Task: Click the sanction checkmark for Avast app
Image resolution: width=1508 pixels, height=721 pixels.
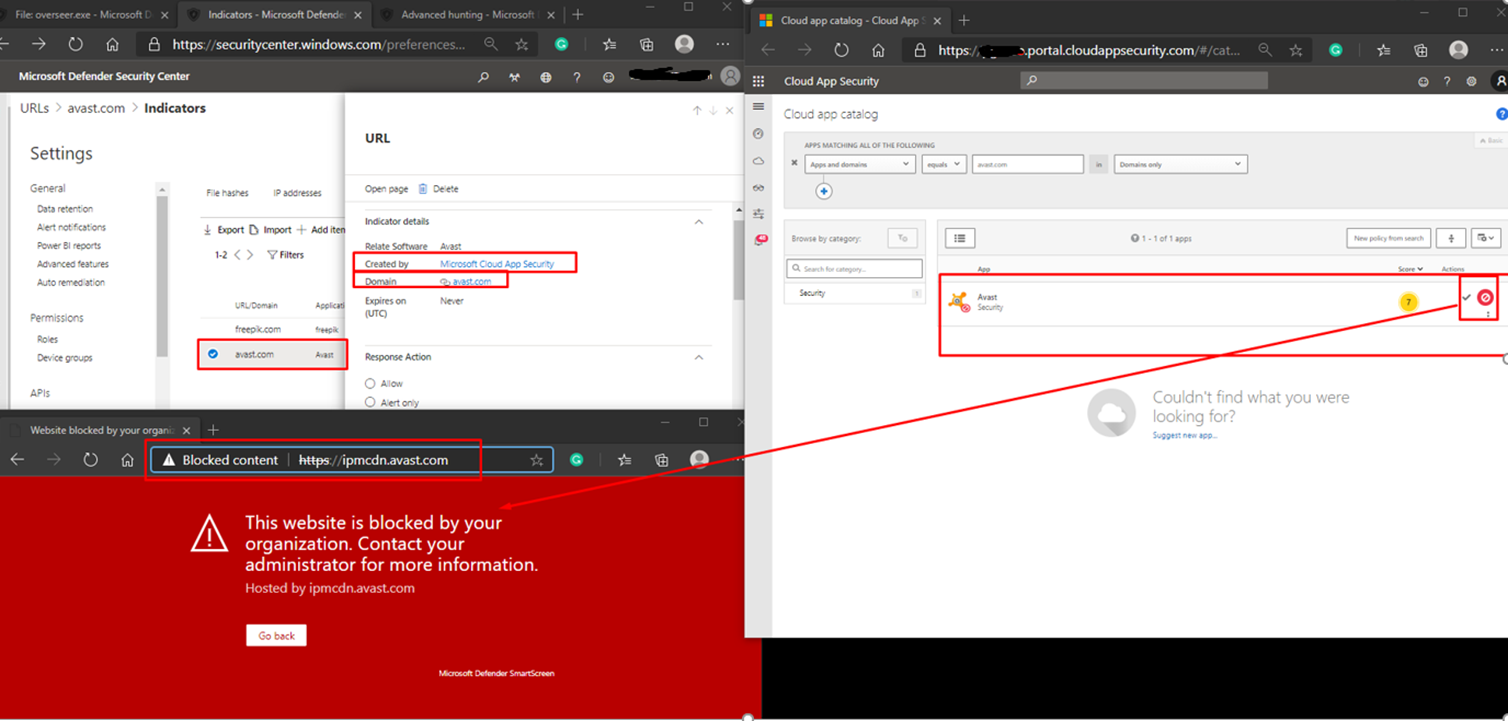Action: click(1466, 297)
